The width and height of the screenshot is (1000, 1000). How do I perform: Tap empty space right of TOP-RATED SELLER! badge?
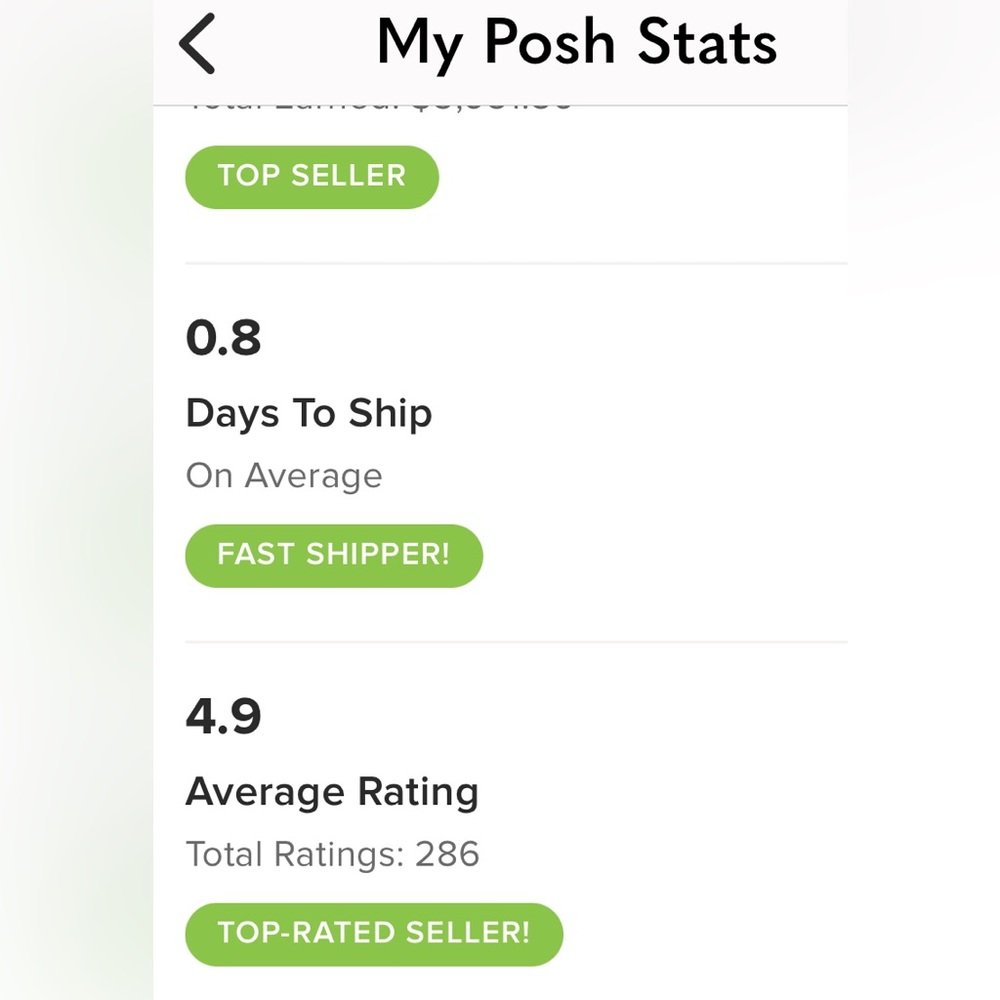[x=705, y=934]
